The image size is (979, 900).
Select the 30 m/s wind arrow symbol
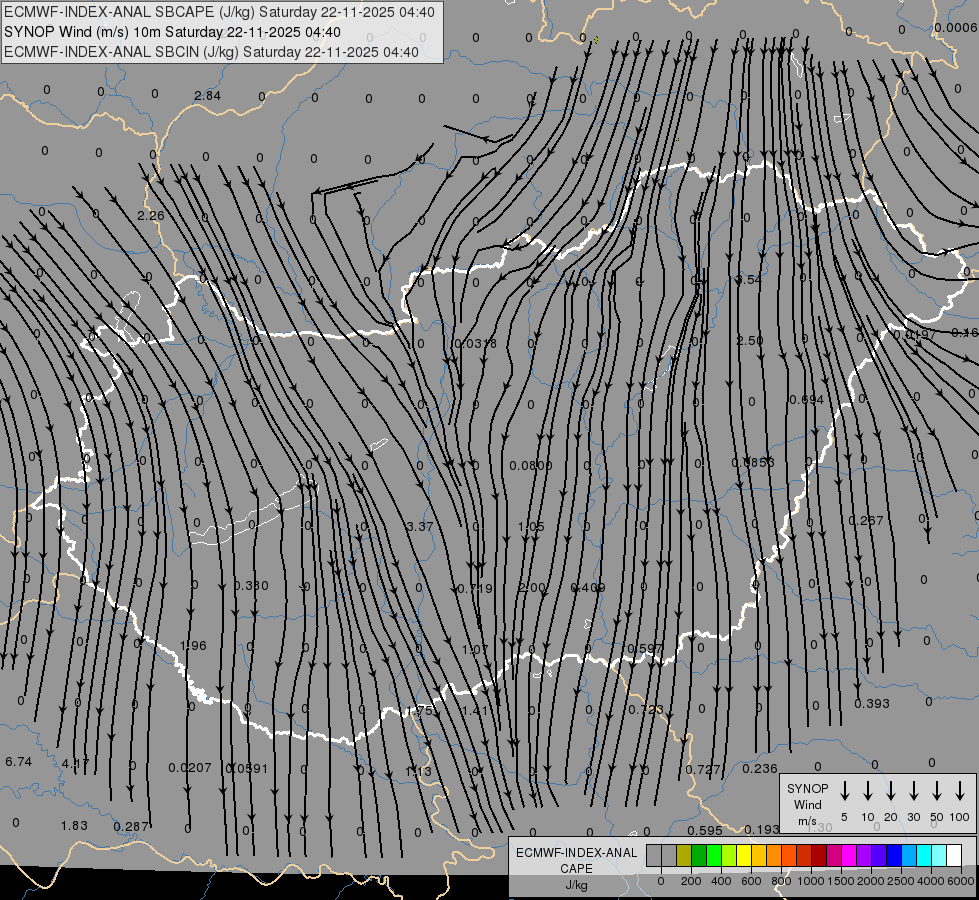click(914, 791)
